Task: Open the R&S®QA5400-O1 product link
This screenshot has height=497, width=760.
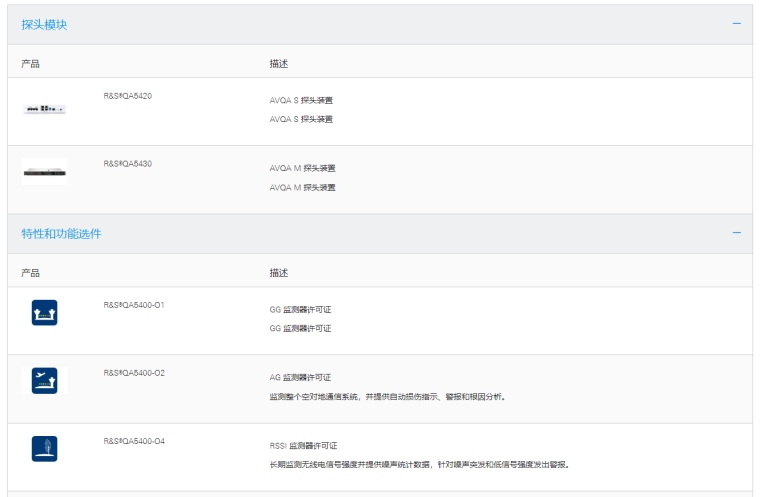Action: click(133, 304)
